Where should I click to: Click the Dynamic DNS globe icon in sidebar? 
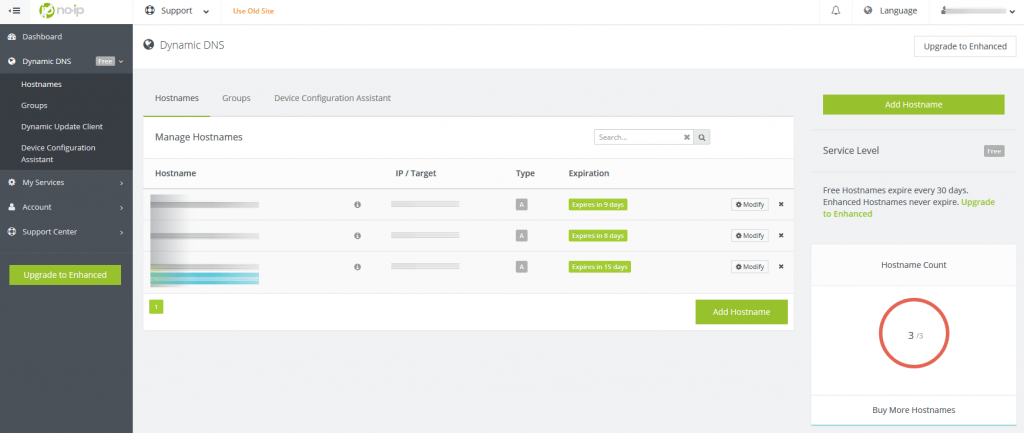(x=12, y=61)
